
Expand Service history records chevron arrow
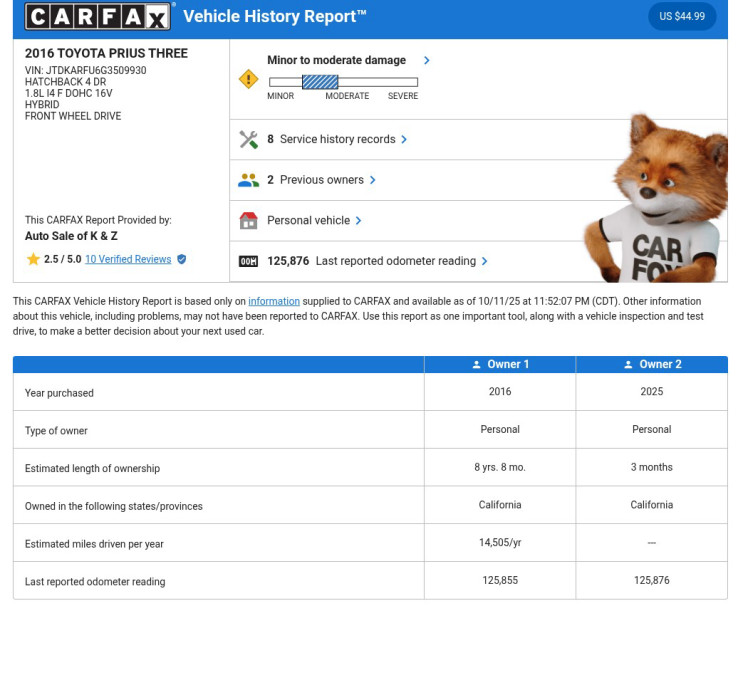pyautogui.click(x=404, y=140)
